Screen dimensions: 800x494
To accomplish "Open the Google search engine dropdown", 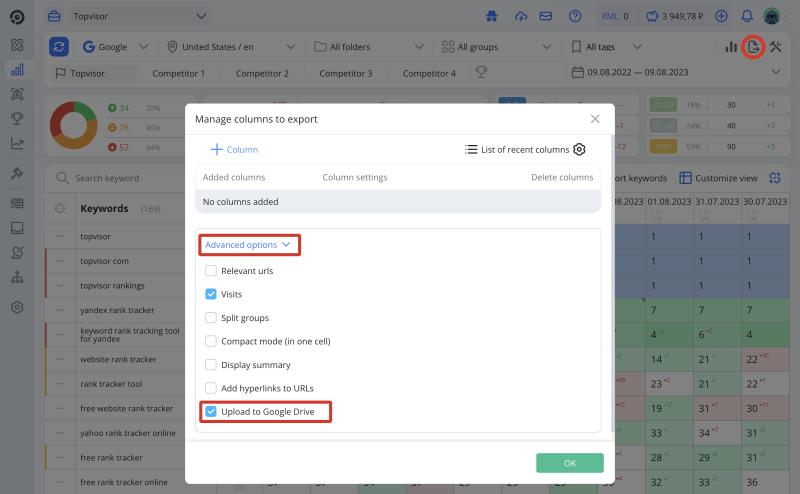I will click(115, 47).
